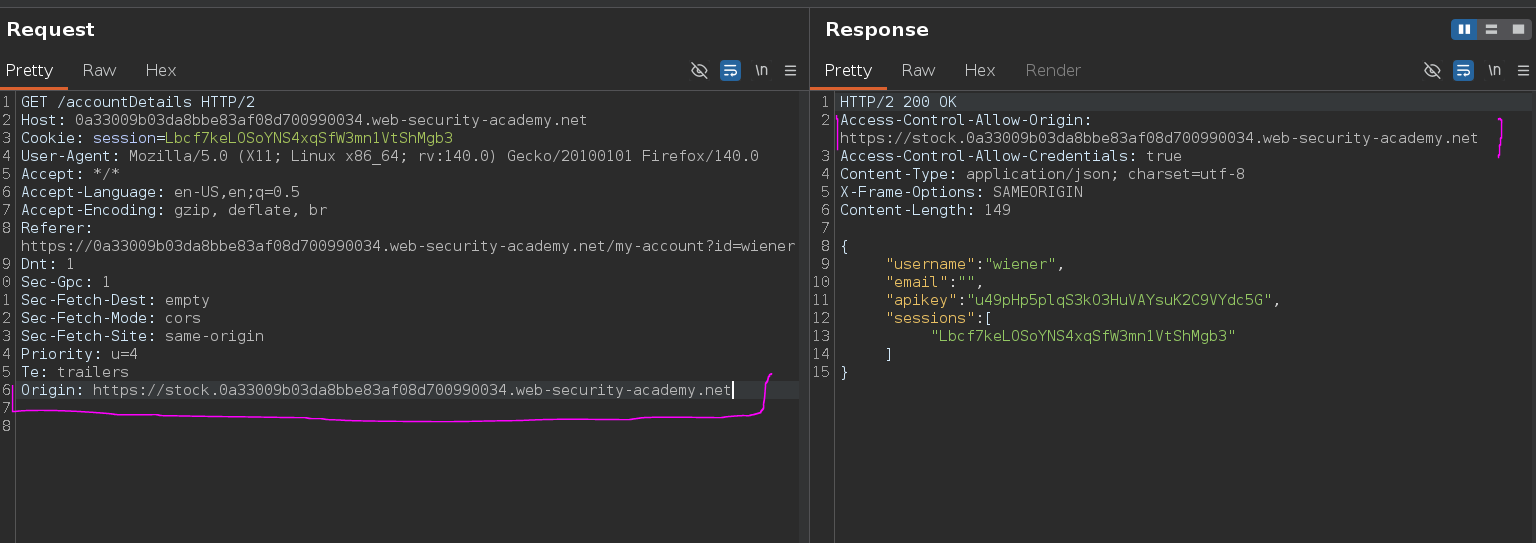Click the Host header line
Image resolution: width=1536 pixels, height=543 pixels.
coord(304,120)
